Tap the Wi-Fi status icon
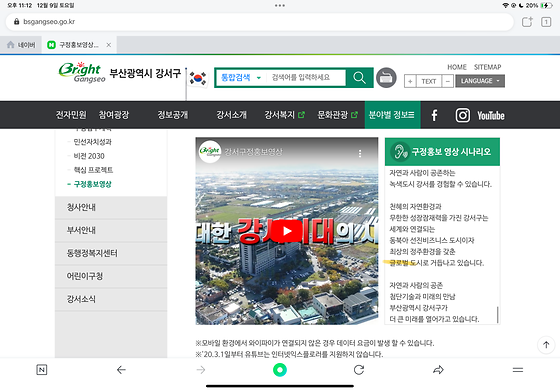This screenshot has height=391, width=560. [505, 5]
